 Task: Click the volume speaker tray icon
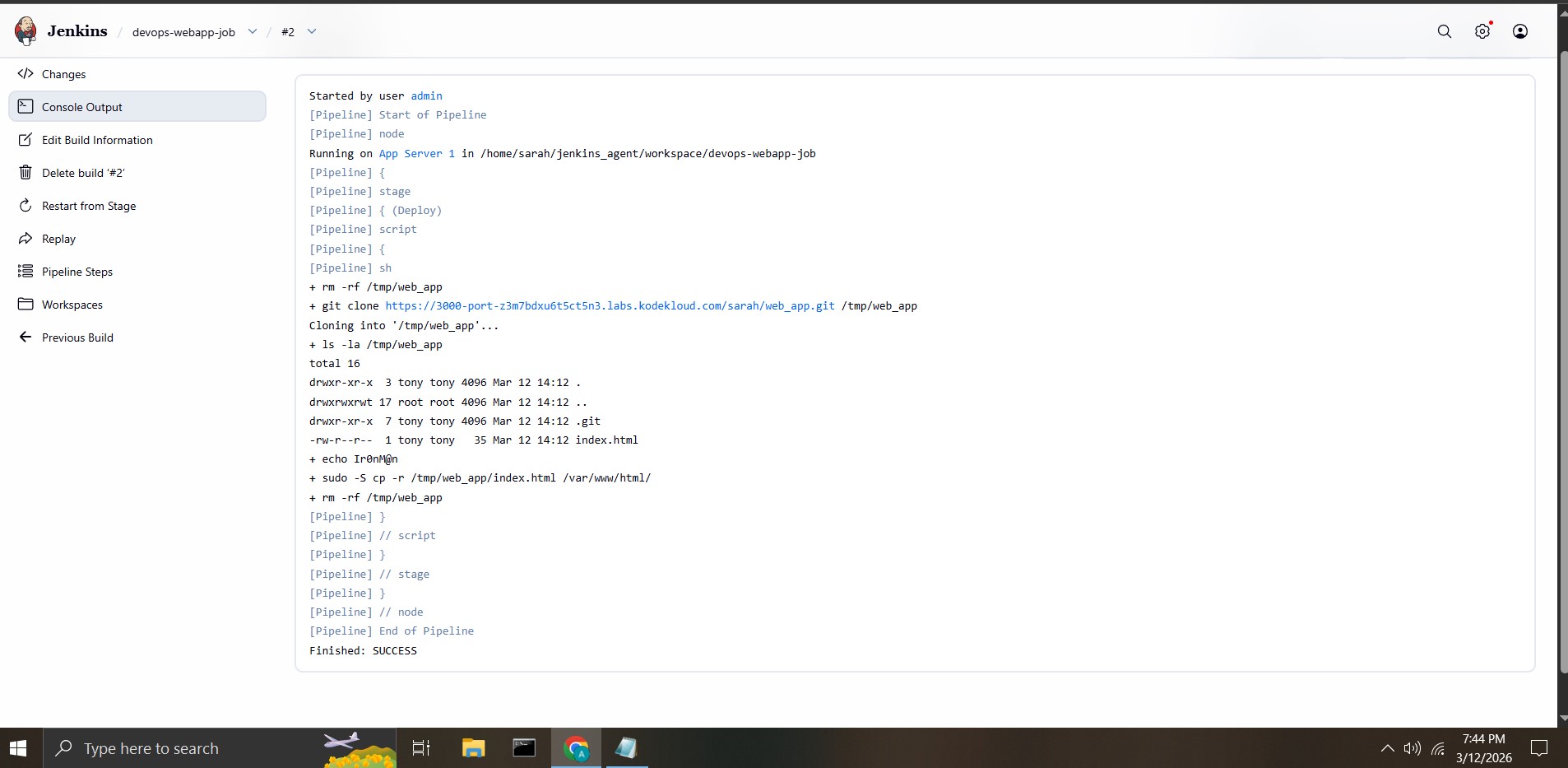pyautogui.click(x=1413, y=748)
